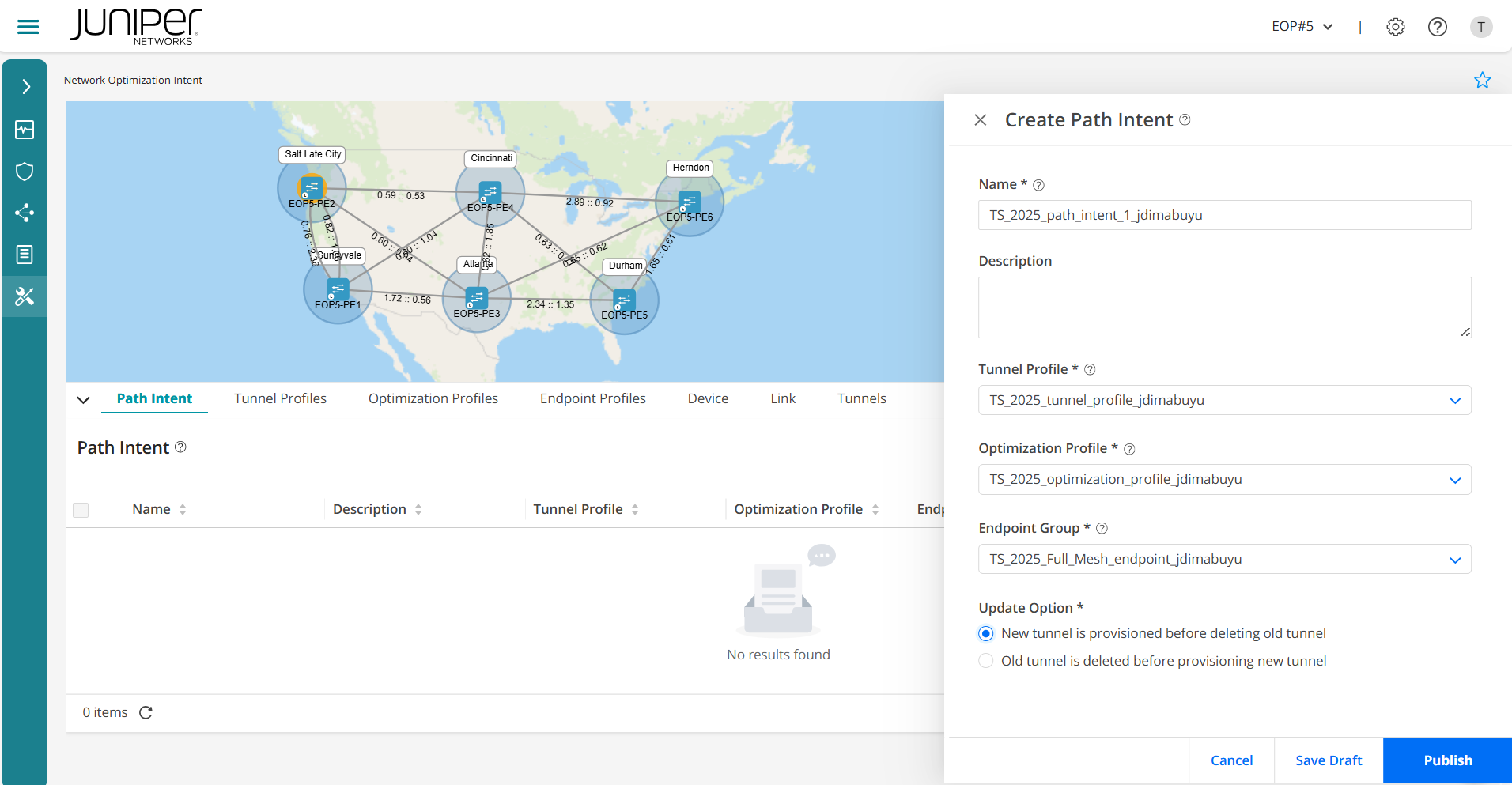Click Save Draft button
This screenshot has height=785, width=1512.
click(1328, 760)
